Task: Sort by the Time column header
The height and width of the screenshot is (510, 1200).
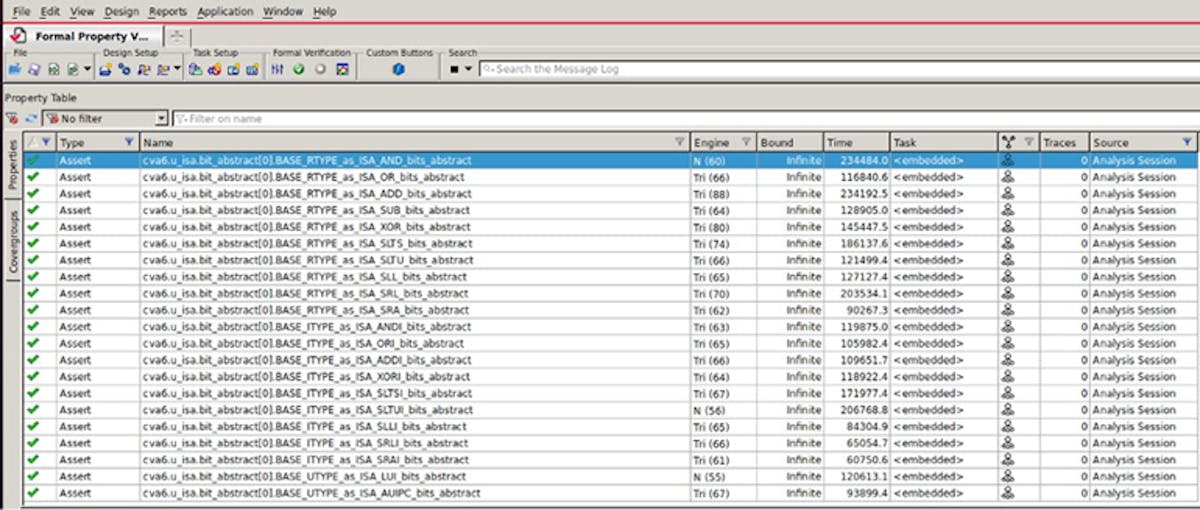Action: pos(855,142)
